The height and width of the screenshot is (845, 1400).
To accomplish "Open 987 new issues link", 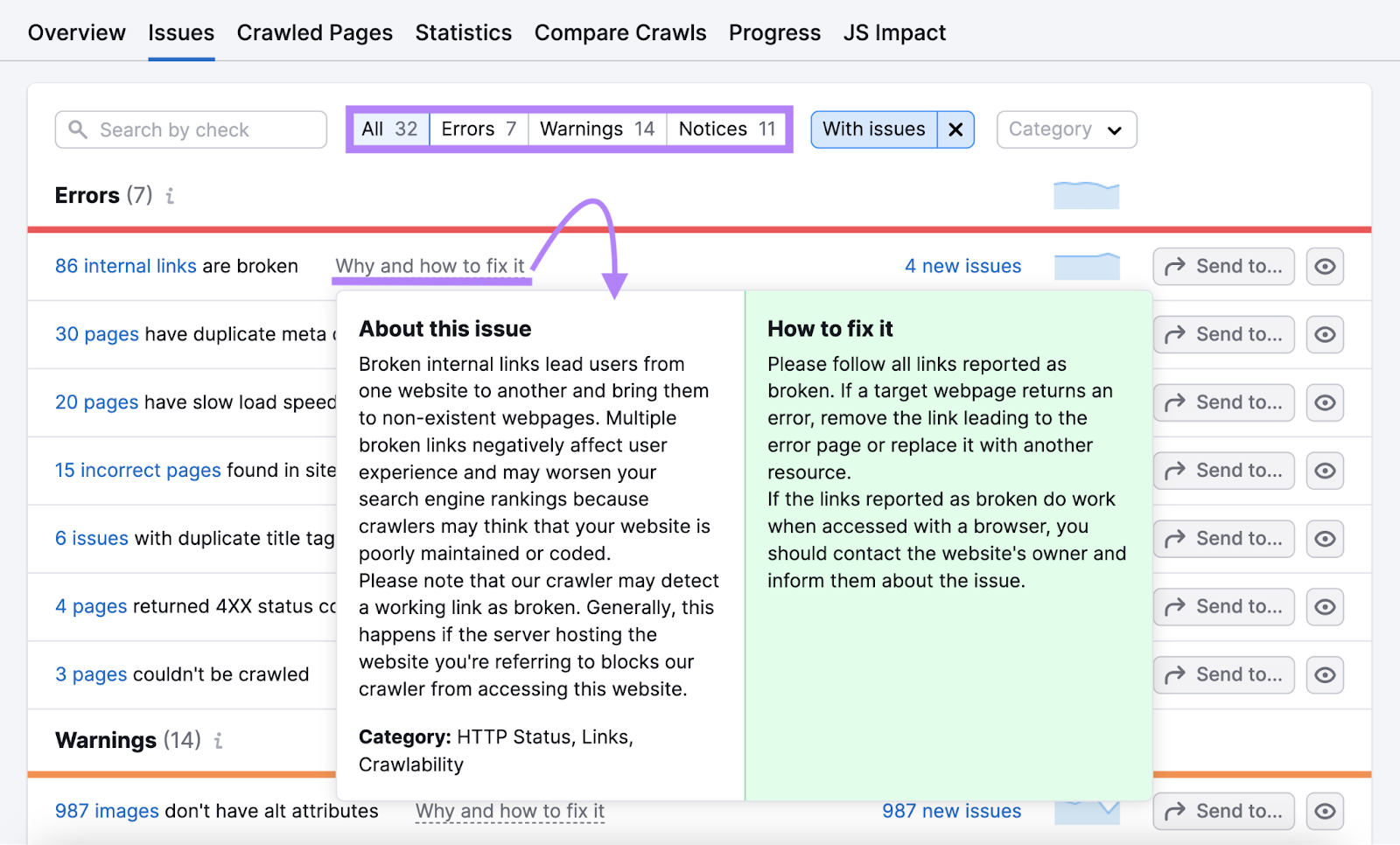I will [951, 811].
